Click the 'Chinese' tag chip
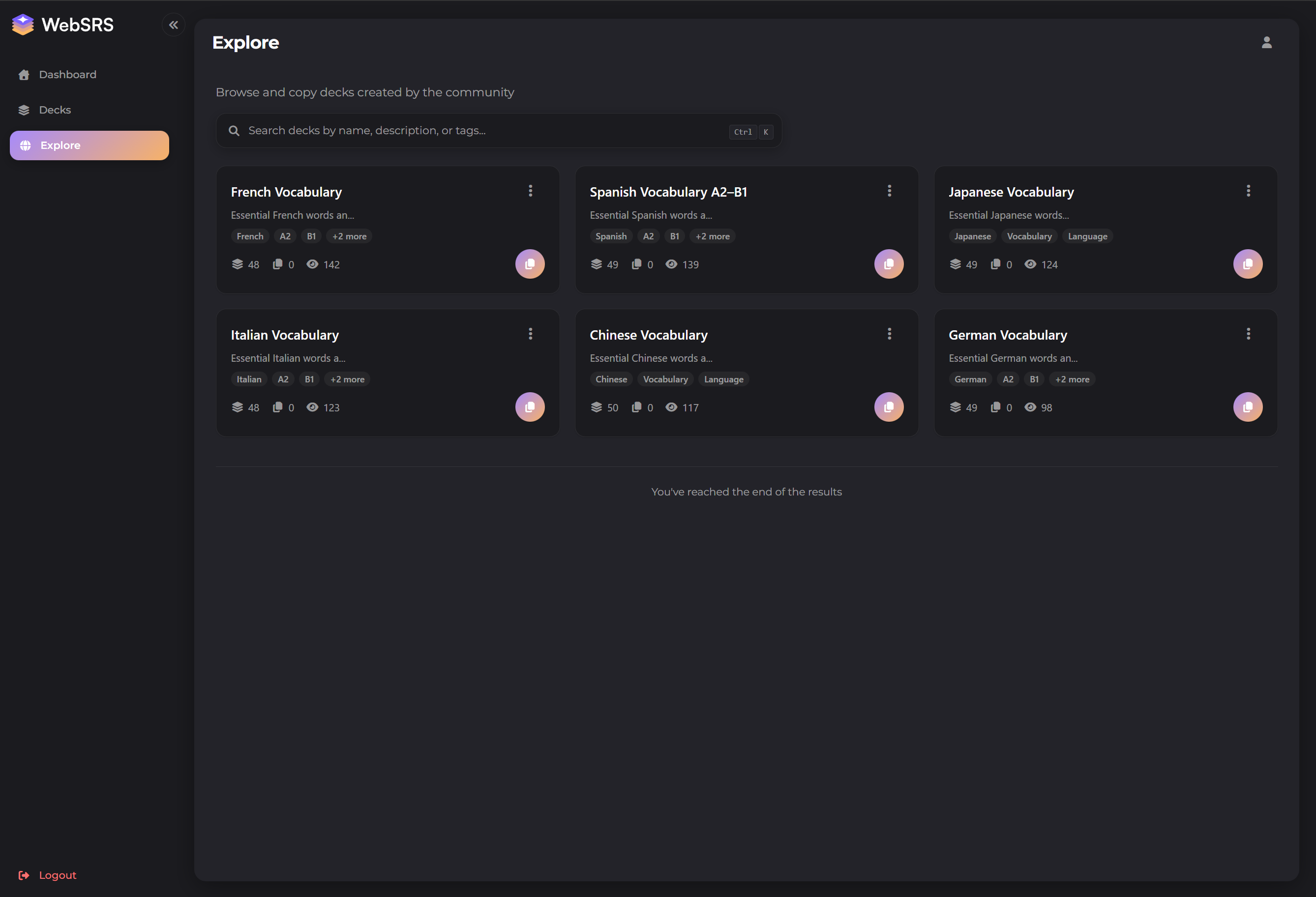The image size is (1316, 897). (611, 380)
